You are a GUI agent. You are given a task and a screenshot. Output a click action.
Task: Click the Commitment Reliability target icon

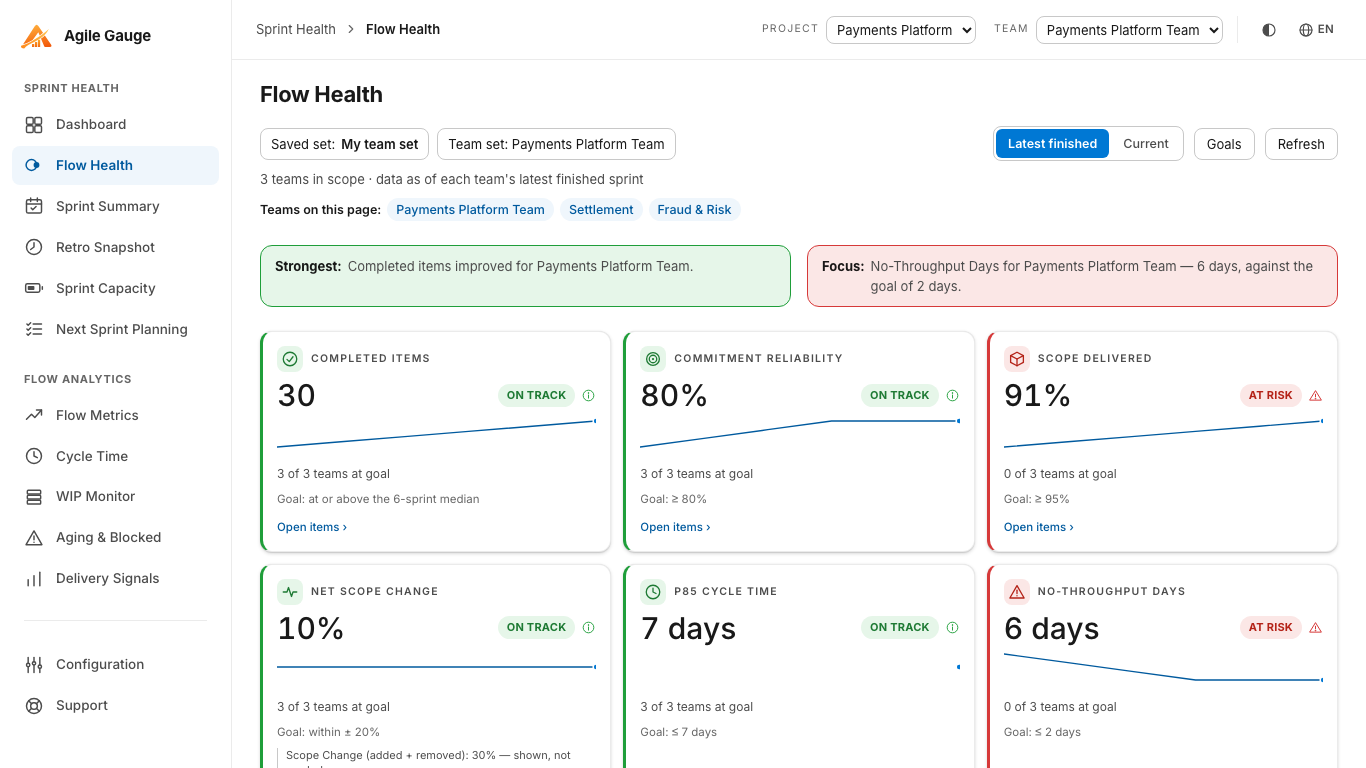[653, 358]
